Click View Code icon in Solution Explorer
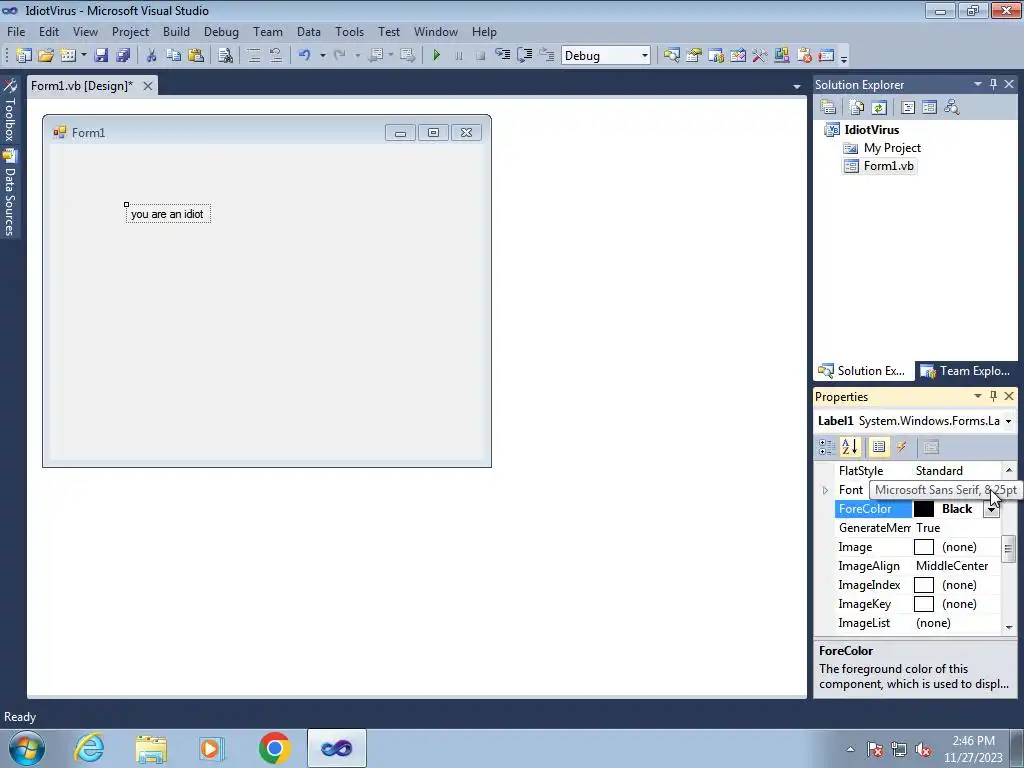 point(908,107)
